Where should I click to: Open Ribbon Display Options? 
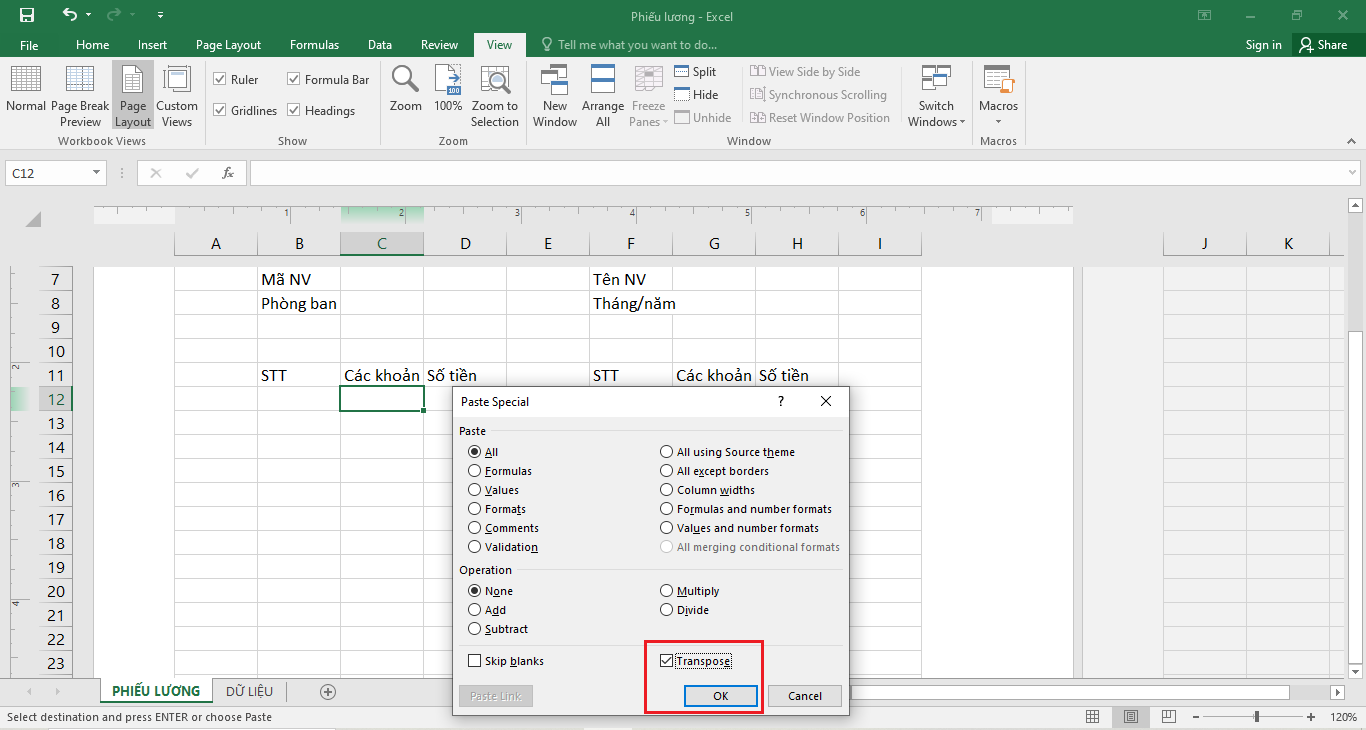click(x=1205, y=15)
